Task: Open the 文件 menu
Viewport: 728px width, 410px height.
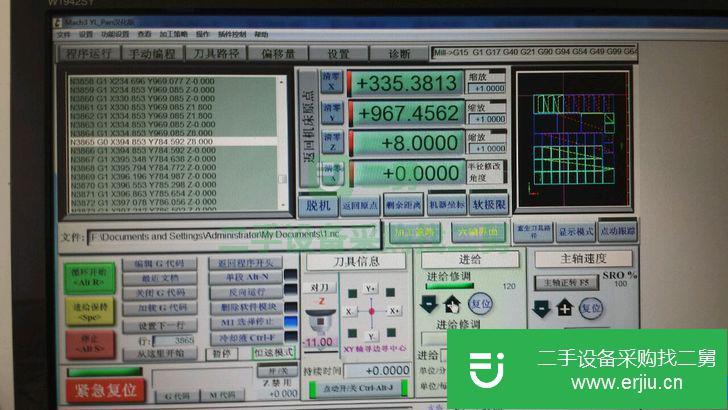Action: (63, 35)
